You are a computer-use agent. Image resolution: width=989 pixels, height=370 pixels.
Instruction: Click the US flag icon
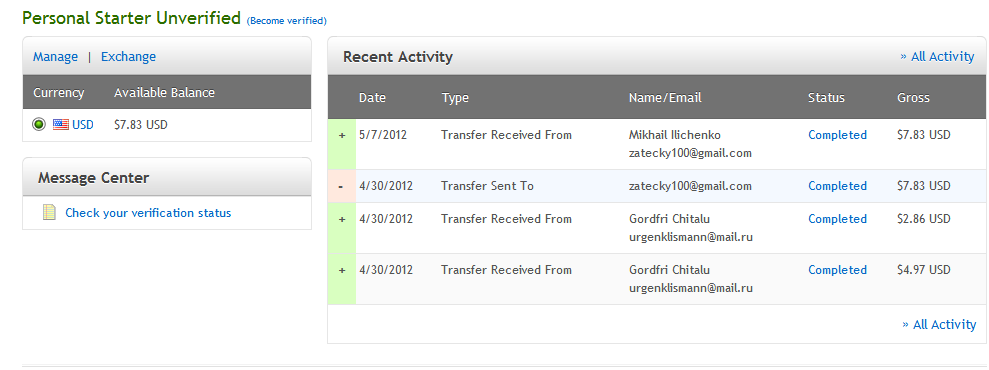point(61,125)
